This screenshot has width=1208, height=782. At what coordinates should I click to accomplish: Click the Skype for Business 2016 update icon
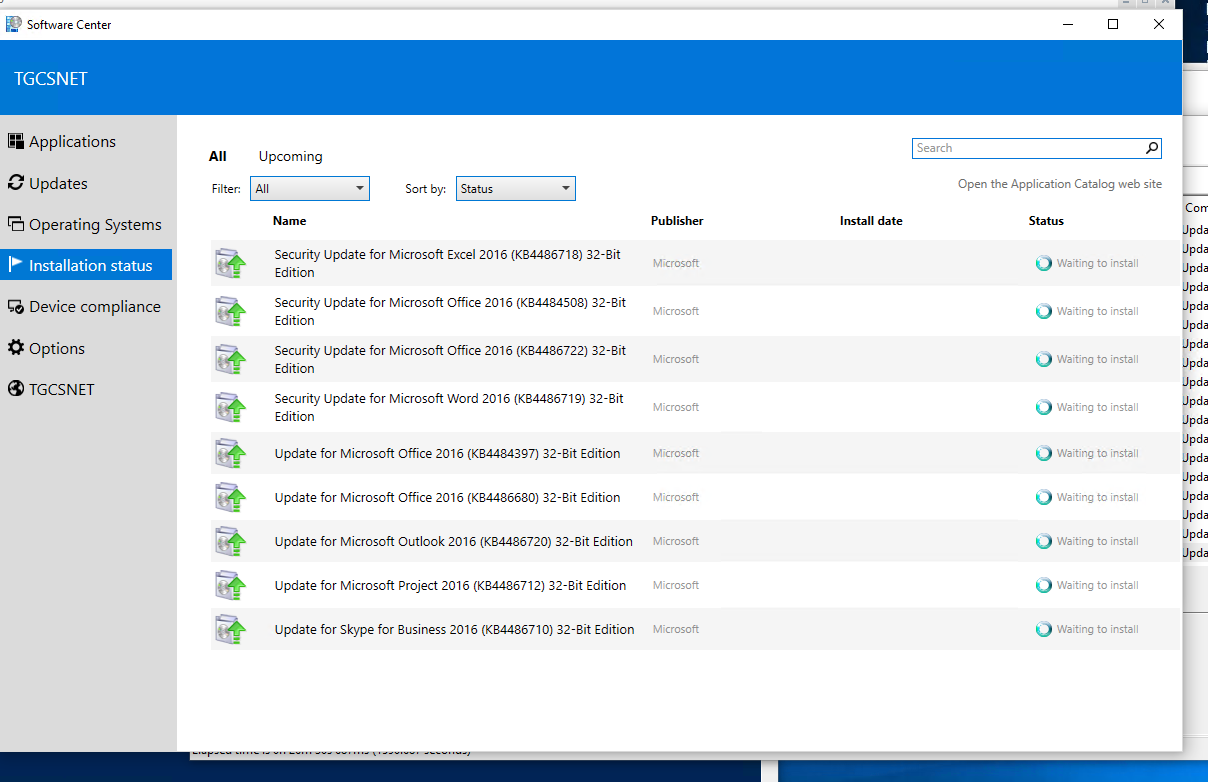tap(231, 629)
